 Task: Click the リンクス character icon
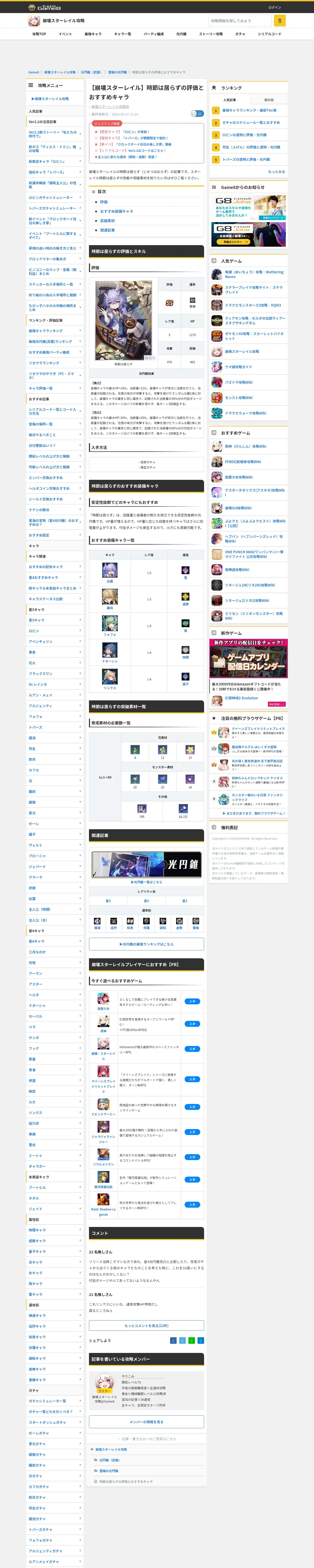[110, 677]
